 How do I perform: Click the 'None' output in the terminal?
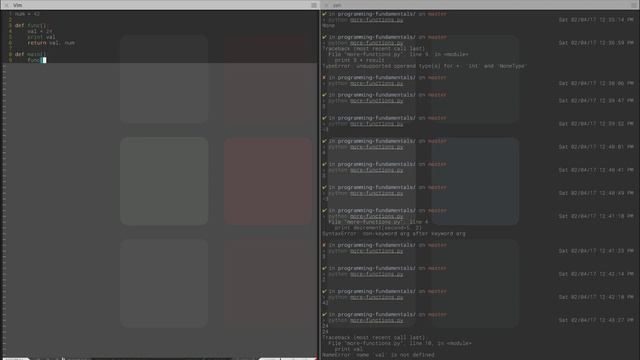click(x=328, y=25)
